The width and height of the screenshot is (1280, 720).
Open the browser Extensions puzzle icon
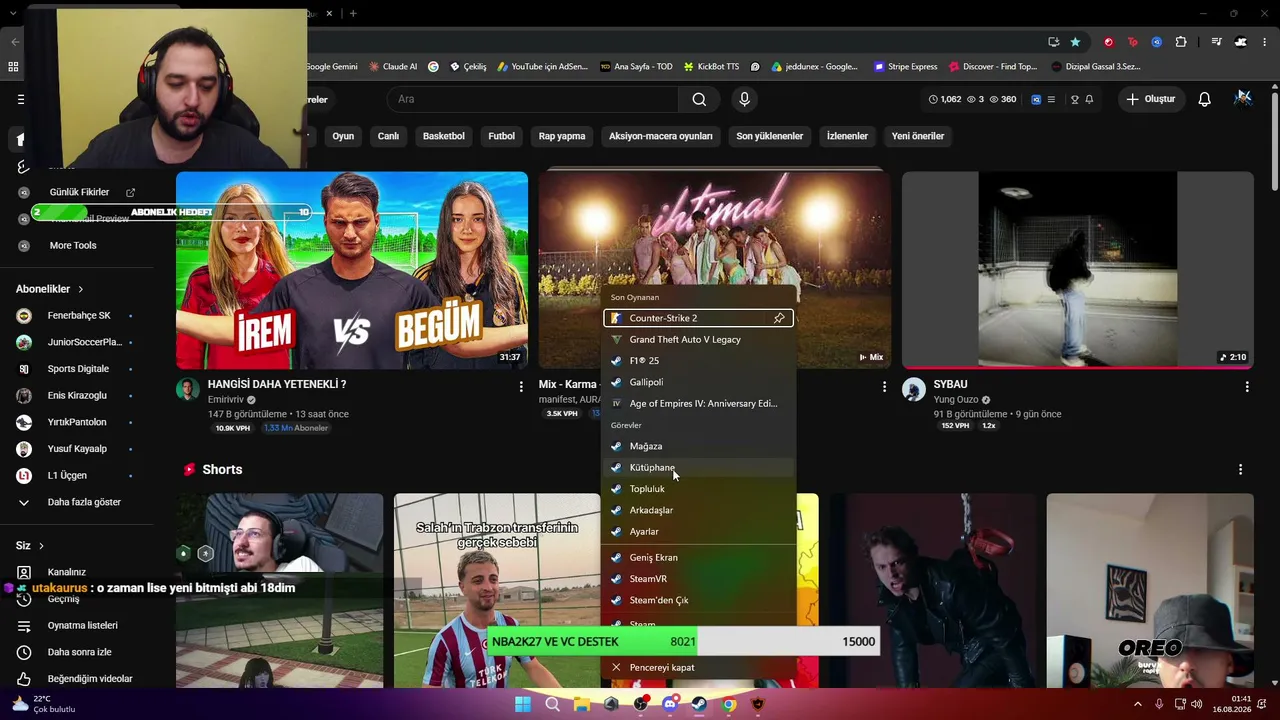pos(1181,42)
